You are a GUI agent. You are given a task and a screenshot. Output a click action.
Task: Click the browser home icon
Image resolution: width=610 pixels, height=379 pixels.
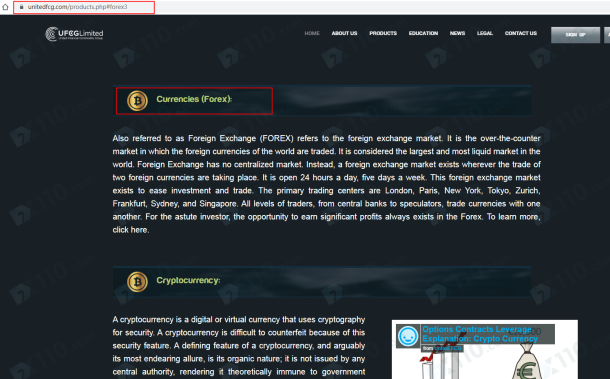pyautogui.click(x=5, y=7)
